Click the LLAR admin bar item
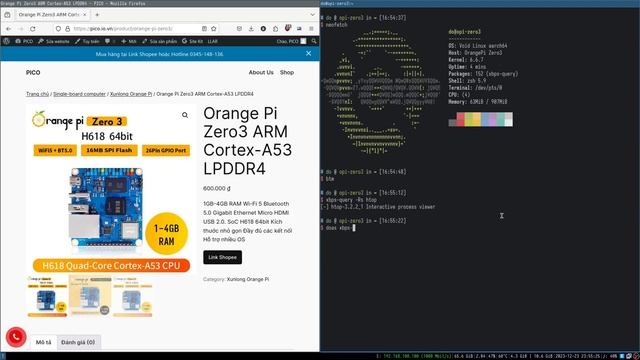The image size is (640, 360). 212,41
